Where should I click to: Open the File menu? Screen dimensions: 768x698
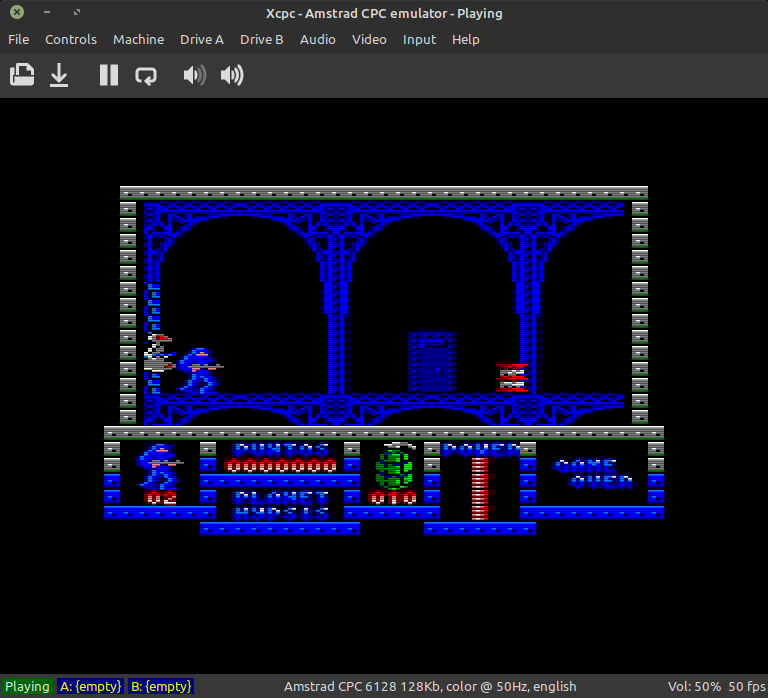(19, 40)
